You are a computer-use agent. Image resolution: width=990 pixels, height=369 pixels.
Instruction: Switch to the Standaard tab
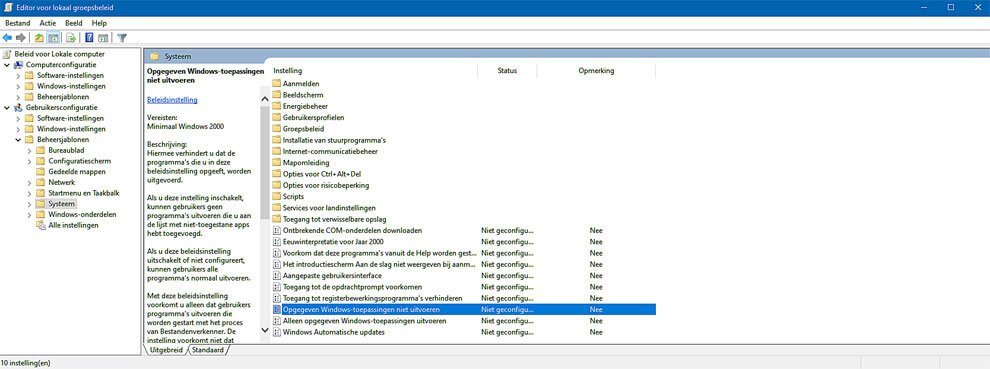tap(208, 350)
